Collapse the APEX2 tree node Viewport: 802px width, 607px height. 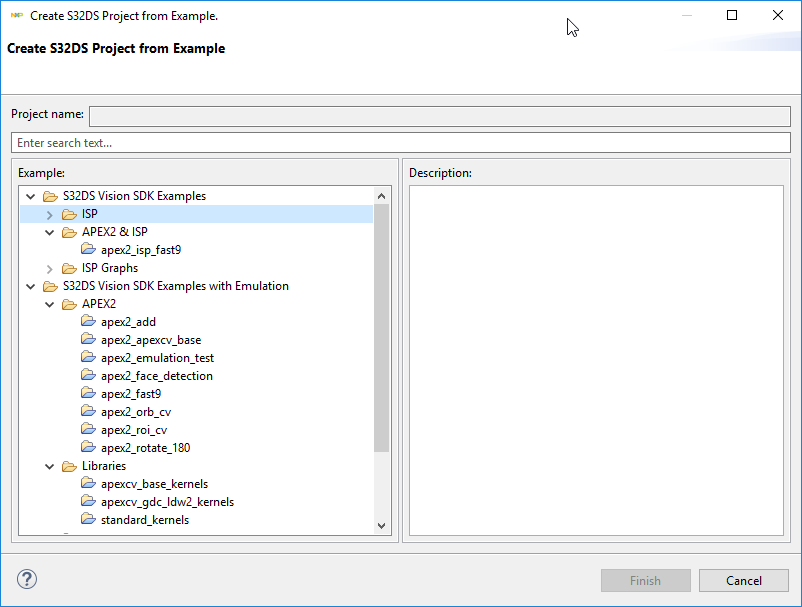[x=50, y=305]
